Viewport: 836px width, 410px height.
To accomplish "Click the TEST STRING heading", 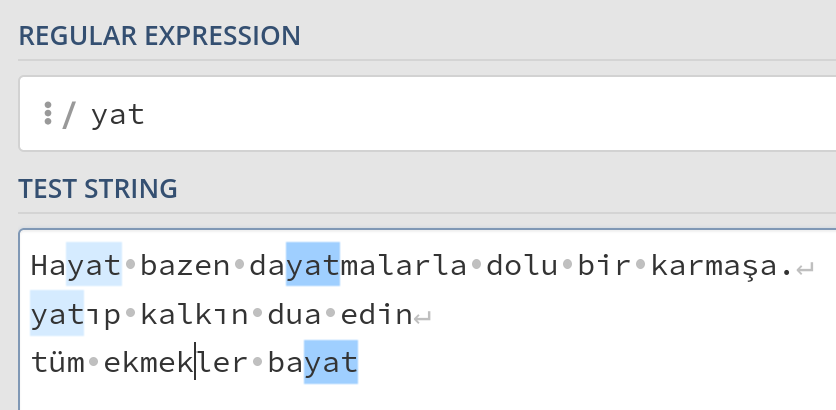I will 98,187.
